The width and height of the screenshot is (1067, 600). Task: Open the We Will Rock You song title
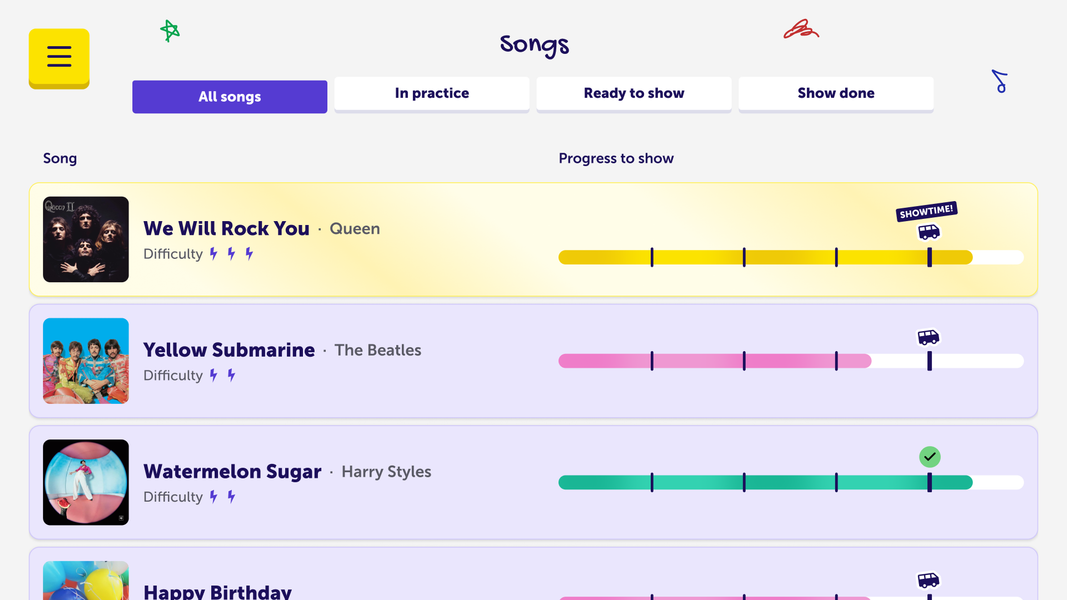227,228
